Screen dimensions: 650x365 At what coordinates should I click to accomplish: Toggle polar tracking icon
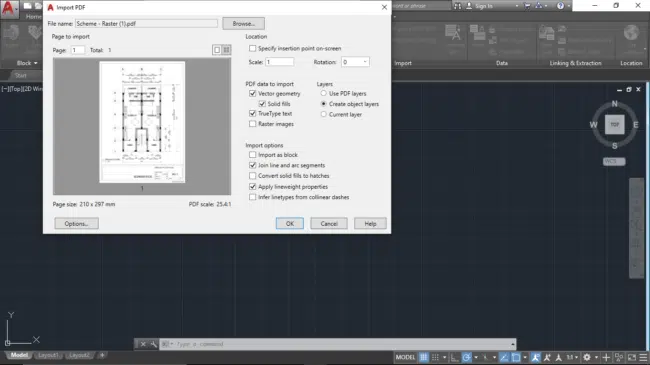(466, 357)
